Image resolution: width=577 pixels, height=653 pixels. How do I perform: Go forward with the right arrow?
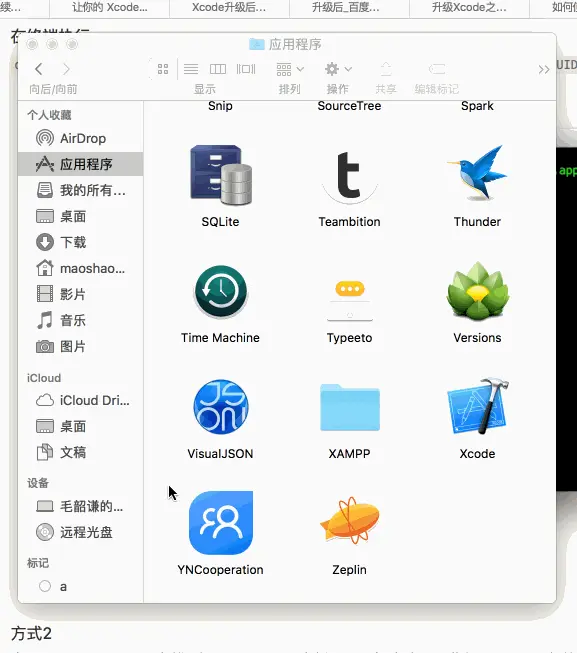66,69
